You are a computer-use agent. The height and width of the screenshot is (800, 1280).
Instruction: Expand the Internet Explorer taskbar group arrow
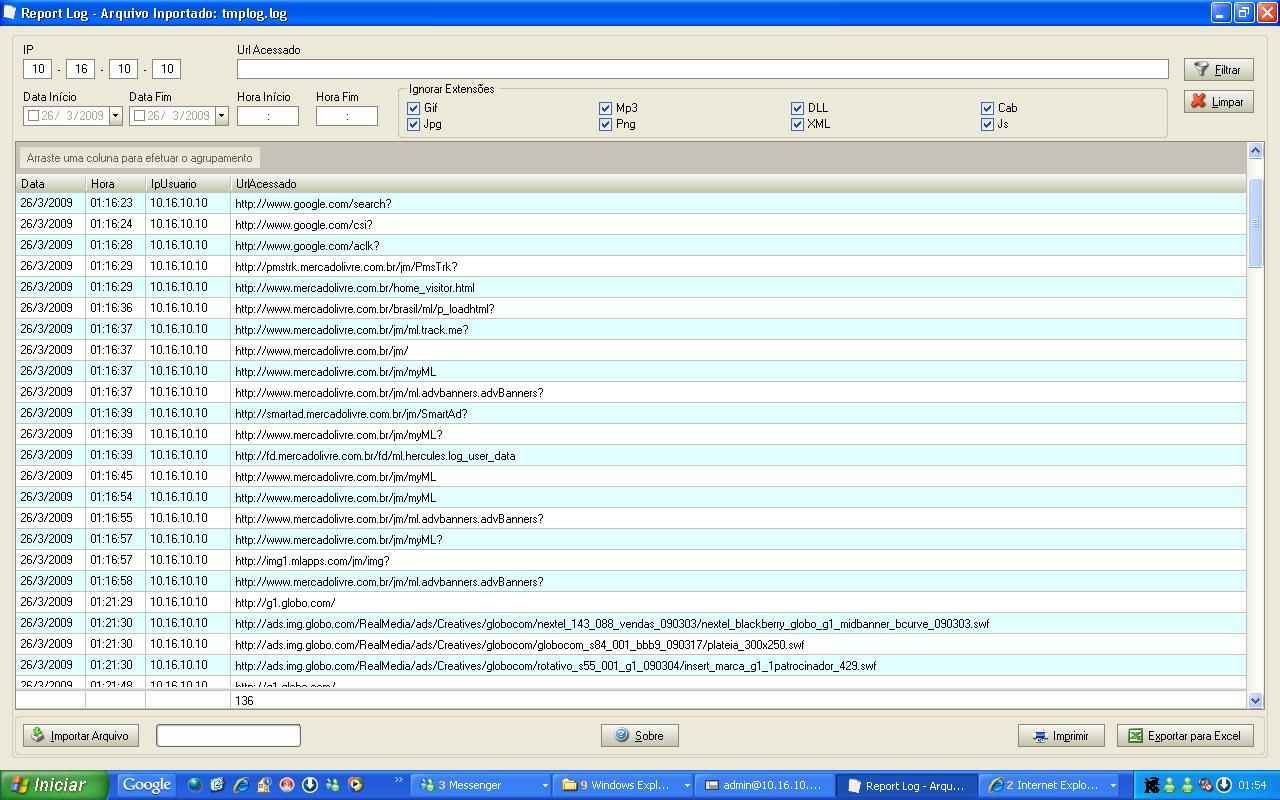1113,785
